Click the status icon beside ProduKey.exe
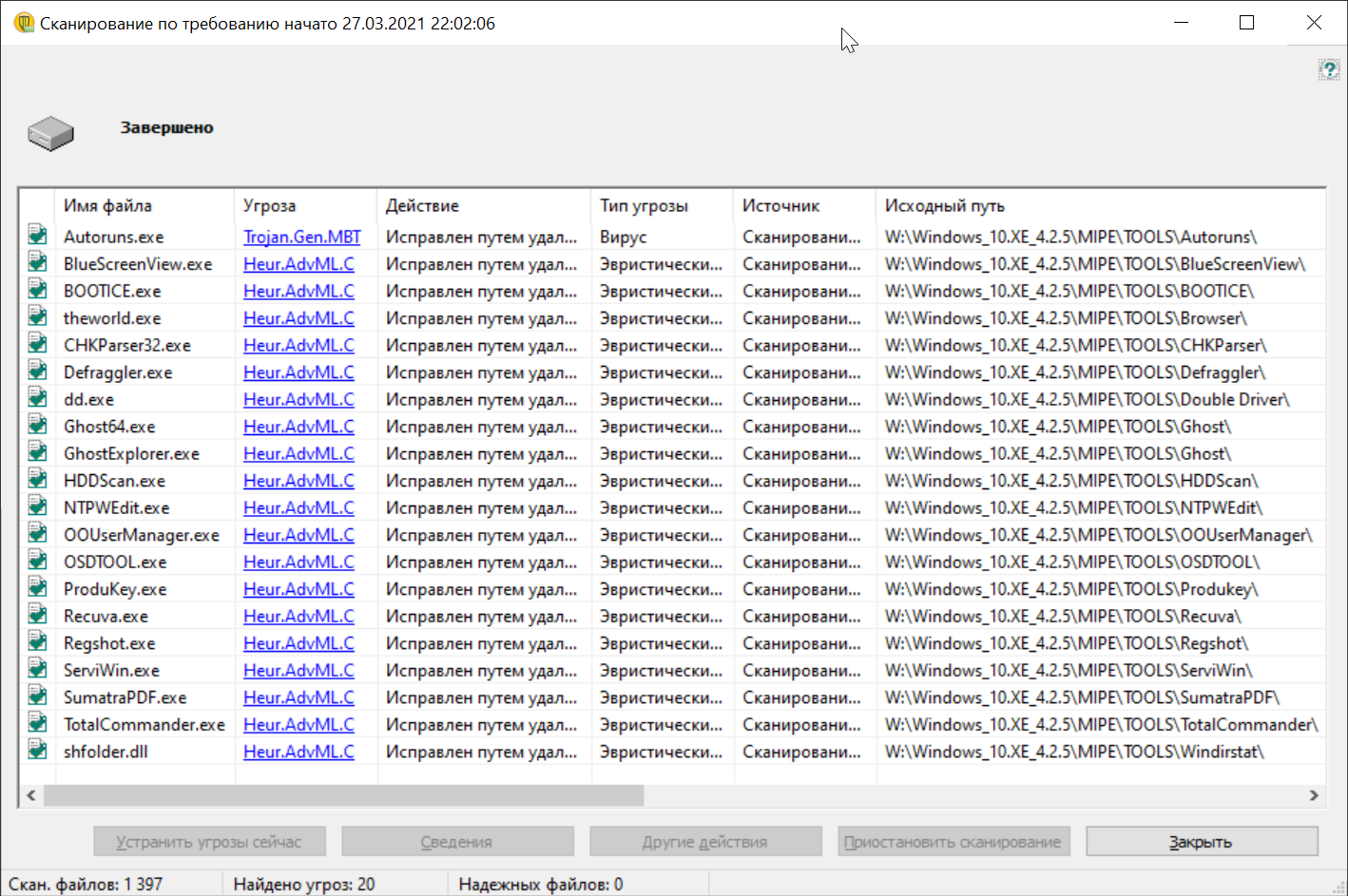The height and width of the screenshot is (896, 1348). pyautogui.click(x=37, y=586)
